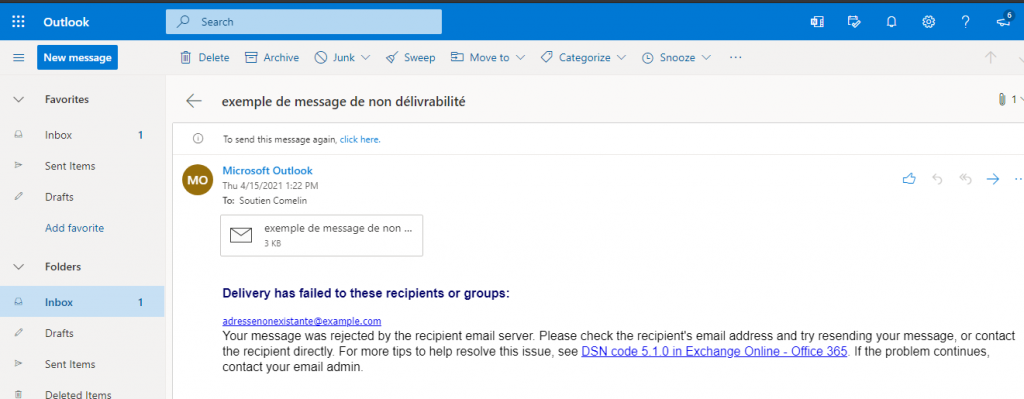Expand the Move to dropdown
The image size is (1024, 399).
click(520, 57)
